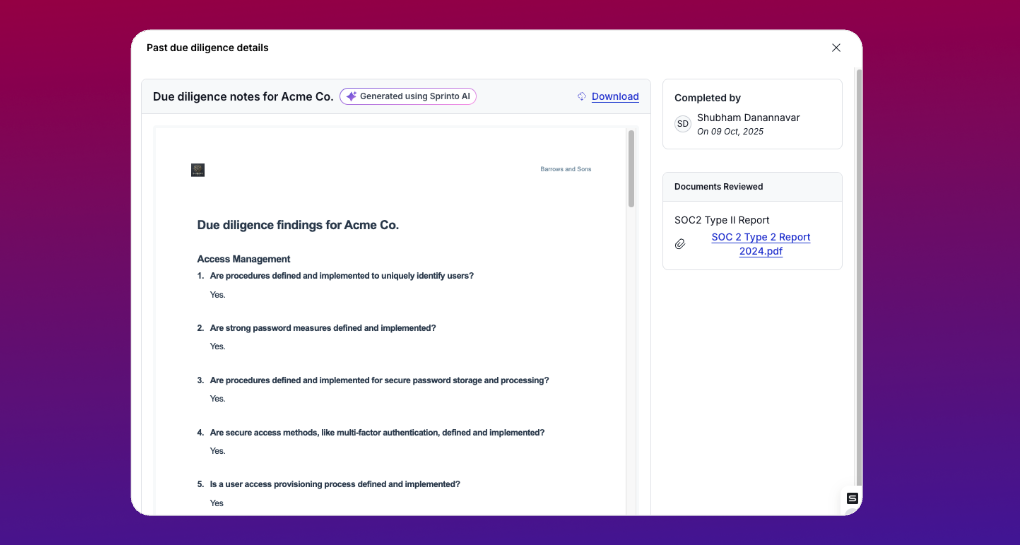Image resolution: width=1020 pixels, height=545 pixels.
Task: Click the paperclip attachment icon
Action: point(680,244)
